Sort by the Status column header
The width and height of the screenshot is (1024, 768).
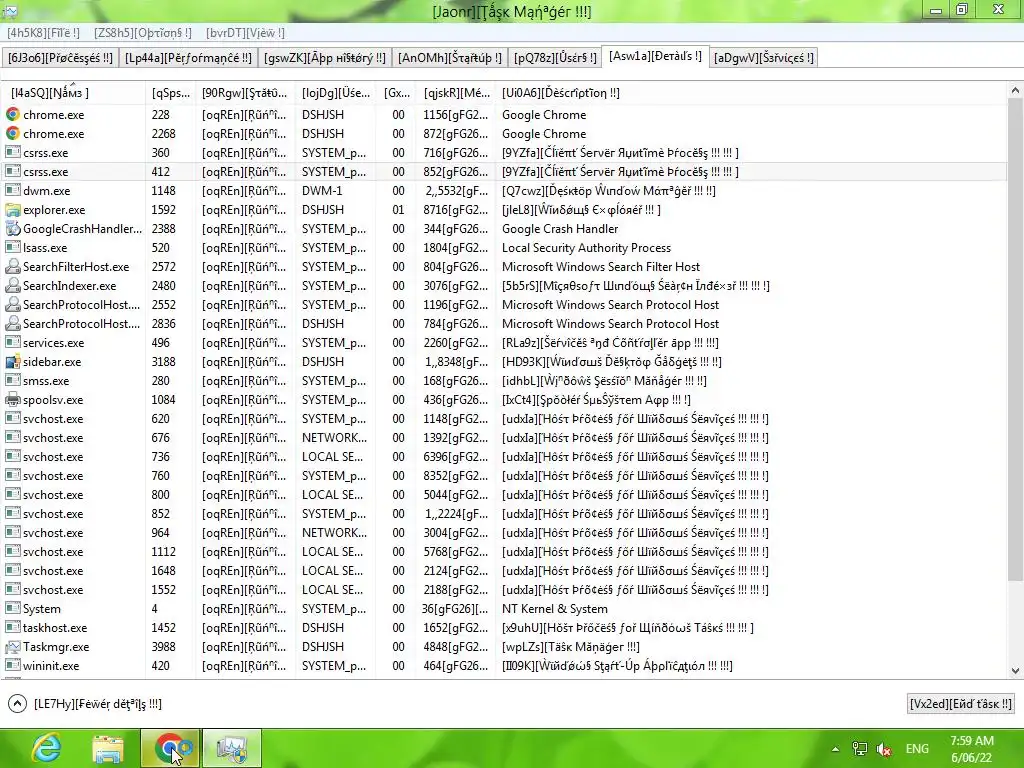pos(245,93)
